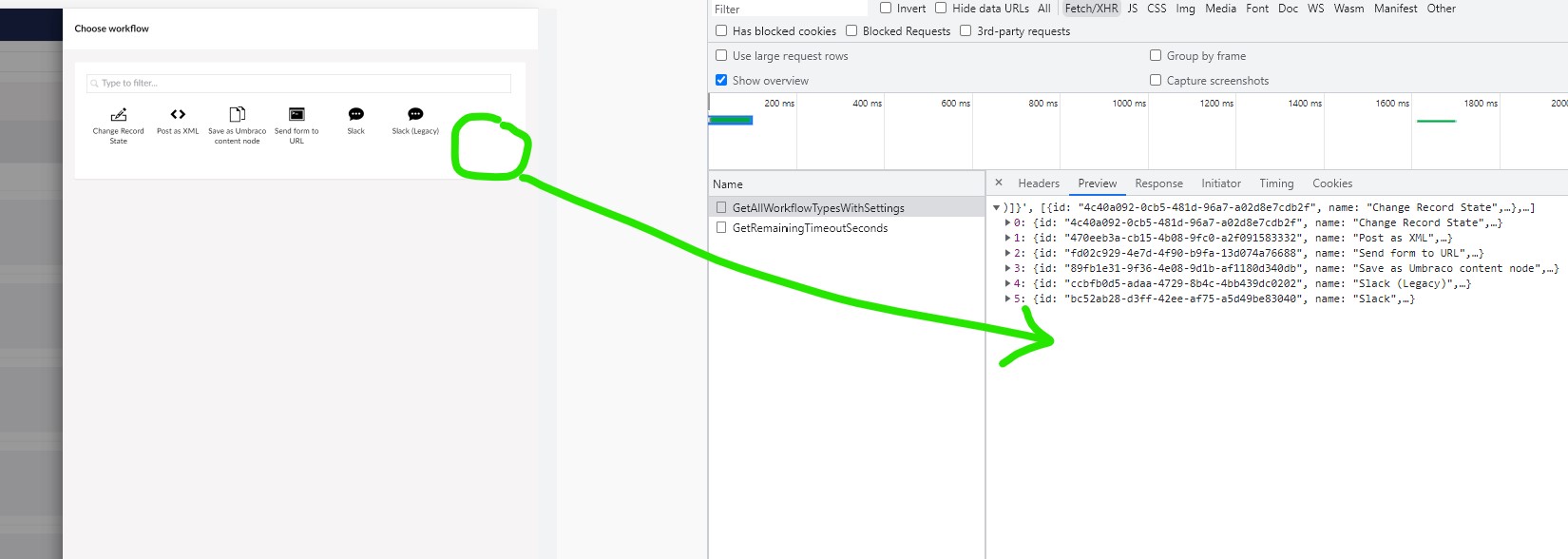Choose the Post as XML workflow icon
Image resolution: width=1568 pixels, height=559 pixels.
(x=178, y=115)
